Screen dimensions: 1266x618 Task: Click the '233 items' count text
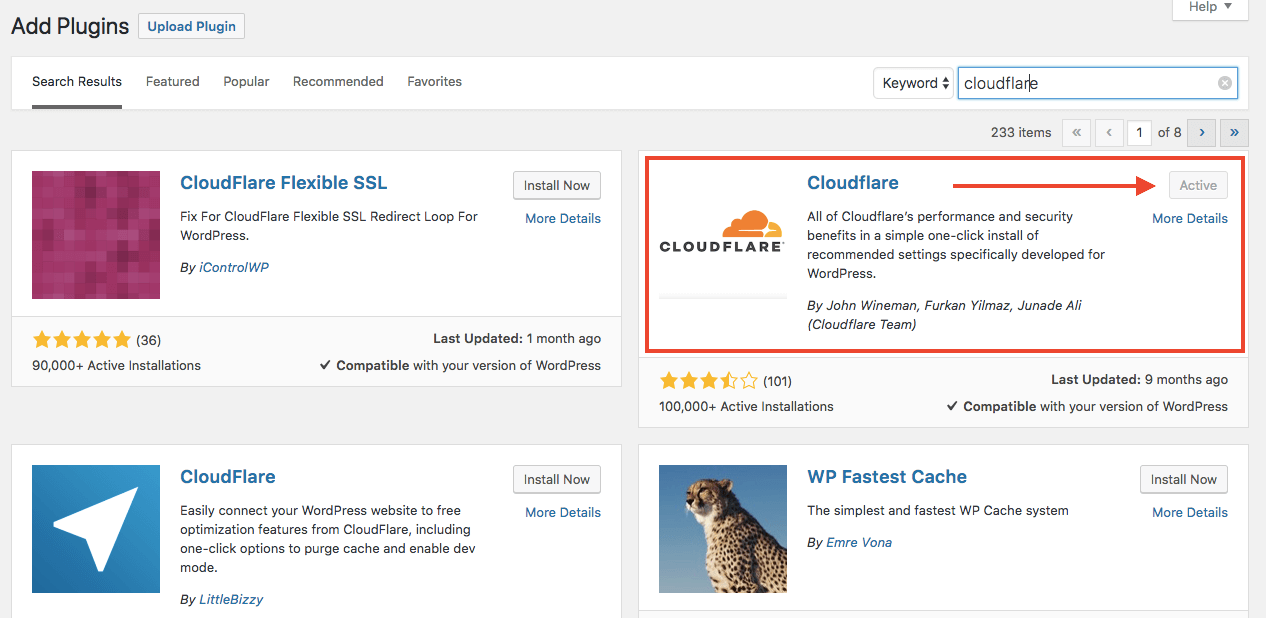pyautogui.click(x=1021, y=132)
